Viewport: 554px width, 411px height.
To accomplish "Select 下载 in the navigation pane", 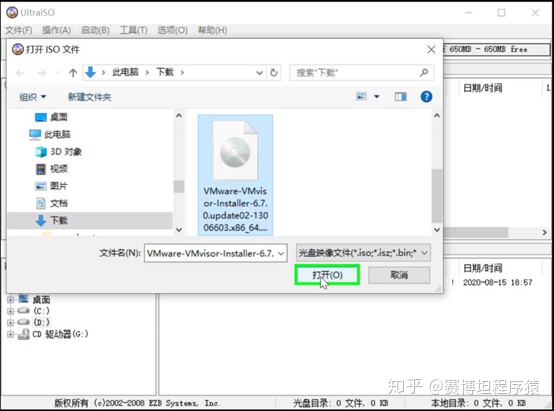I will tap(90, 221).
